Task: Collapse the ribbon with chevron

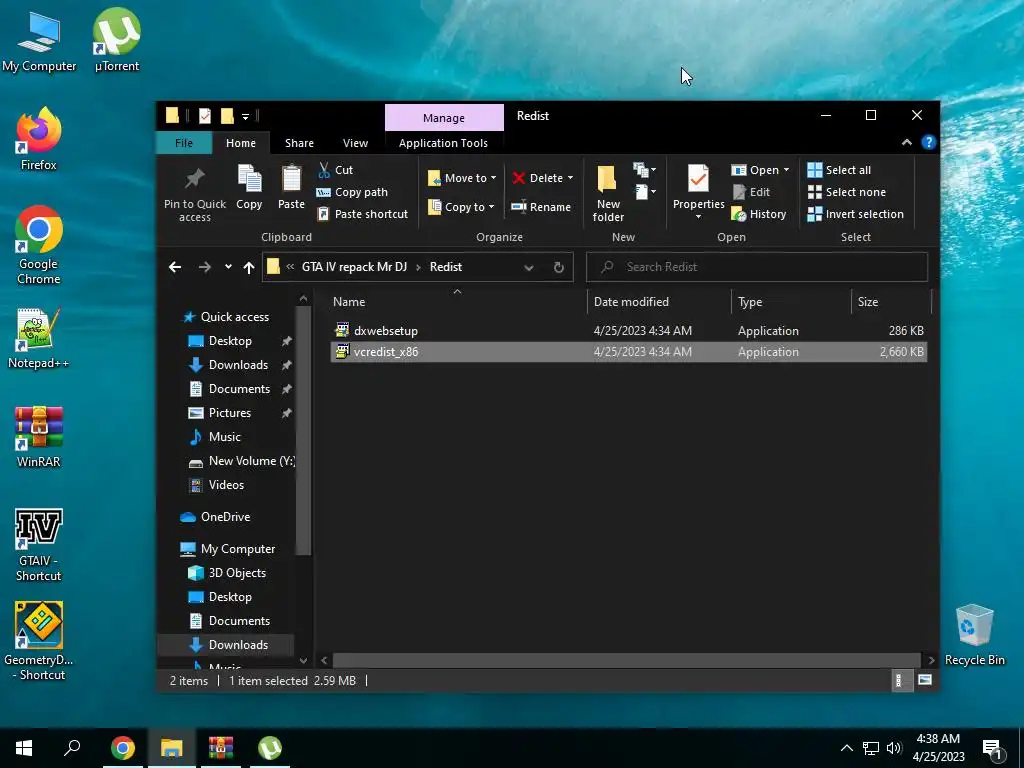Action: [x=906, y=142]
